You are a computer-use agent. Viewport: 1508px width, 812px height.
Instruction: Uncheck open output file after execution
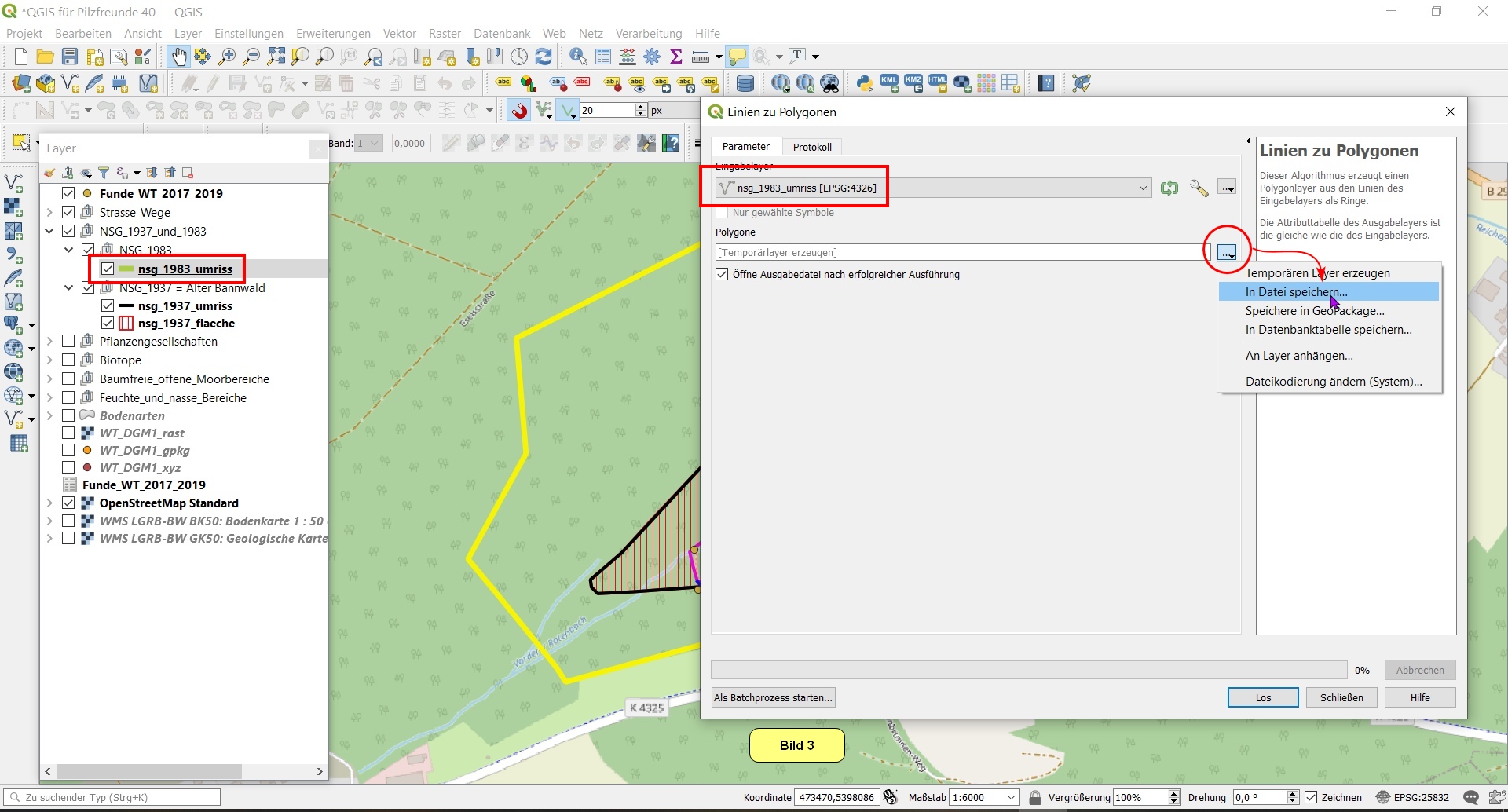pyautogui.click(x=722, y=275)
